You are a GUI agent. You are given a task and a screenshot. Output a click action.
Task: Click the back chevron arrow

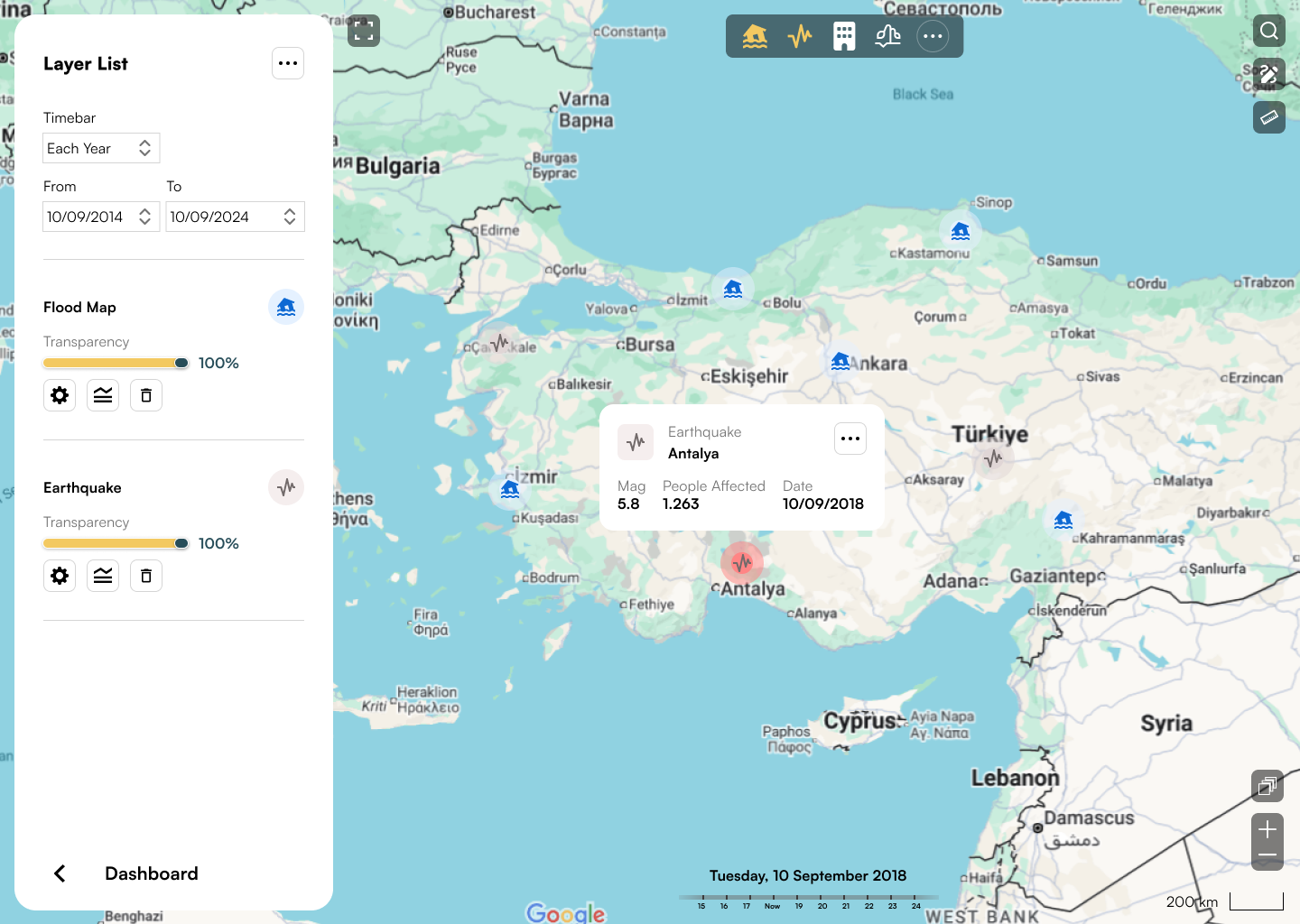pyautogui.click(x=60, y=873)
